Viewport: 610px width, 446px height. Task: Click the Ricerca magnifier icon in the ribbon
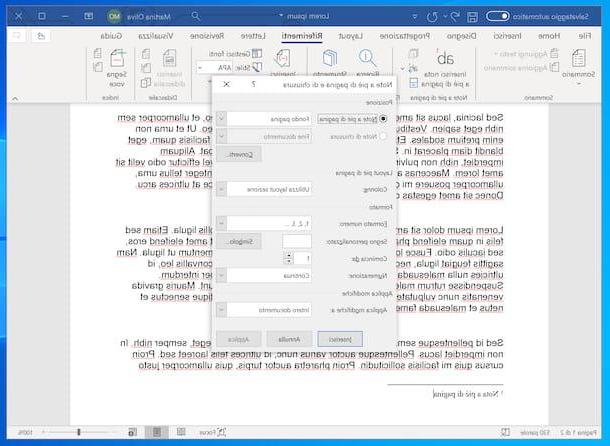(x=367, y=58)
